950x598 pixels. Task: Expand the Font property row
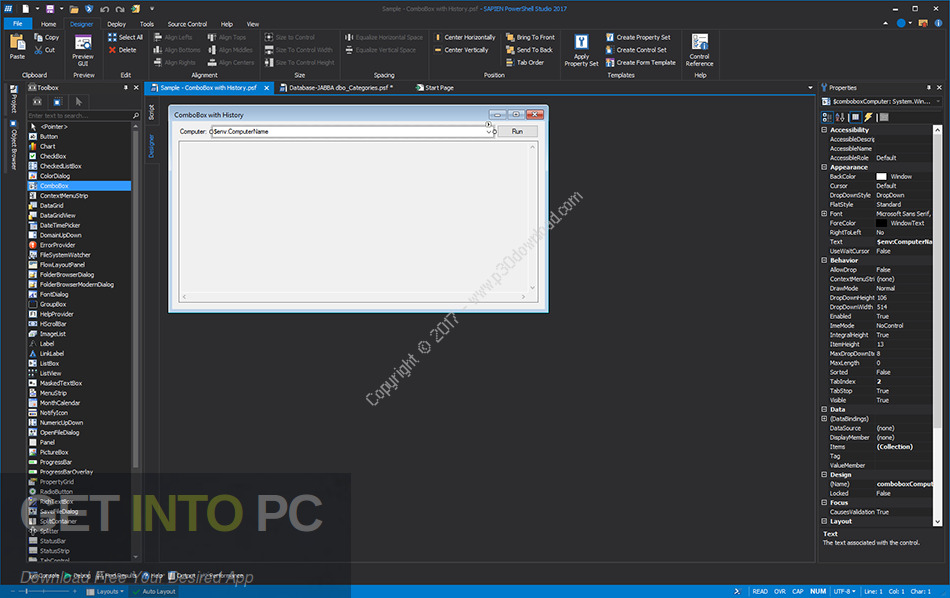click(824, 213)
